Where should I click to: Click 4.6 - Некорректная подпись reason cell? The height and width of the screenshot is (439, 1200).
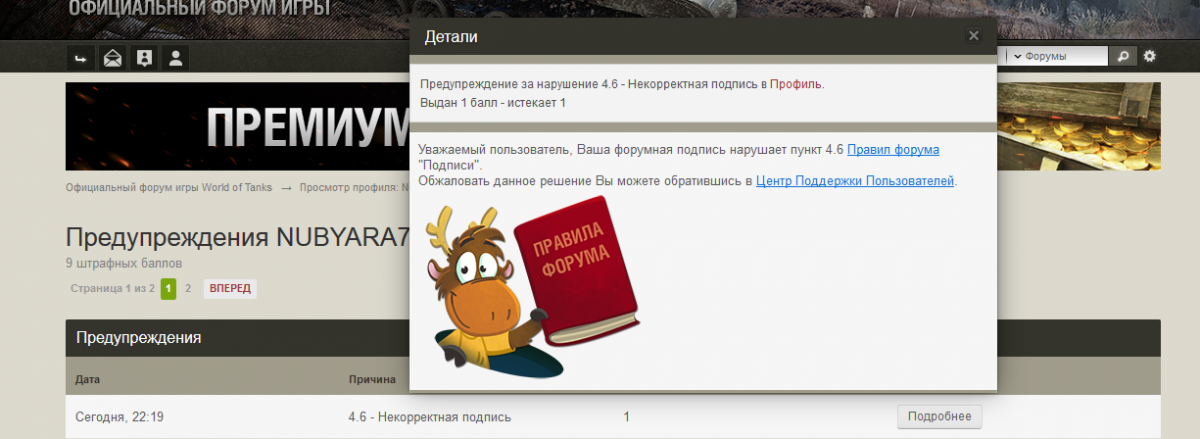[x=430, y=417]
